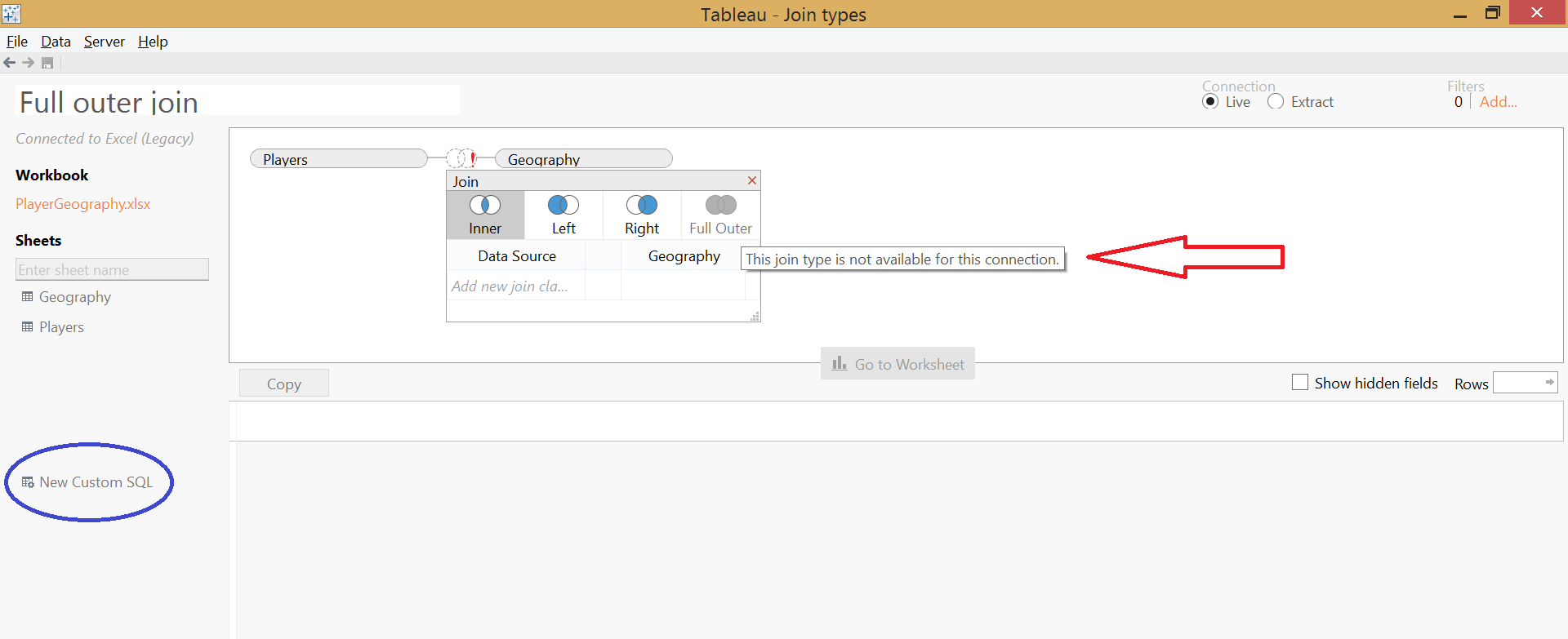Viewport: 1568px width, 639px height.
Task: Open the Rows count dropdown
Action: [x=1525, y=382]
